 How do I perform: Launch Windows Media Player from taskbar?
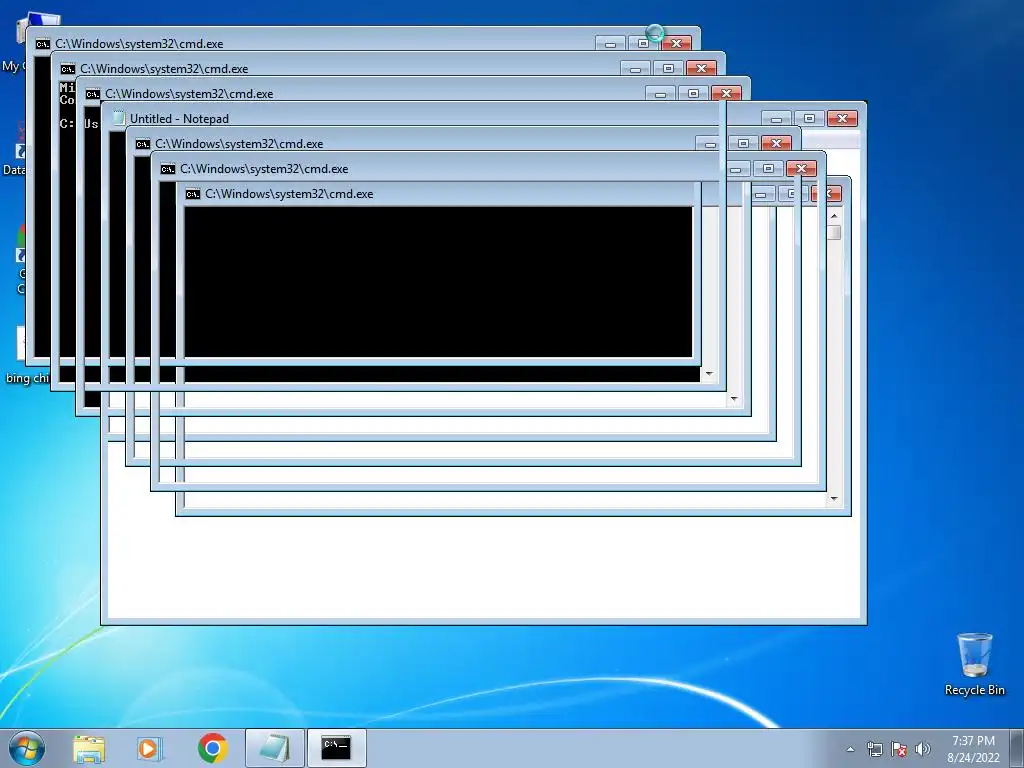pyautogui.click(x=150, y=748)
